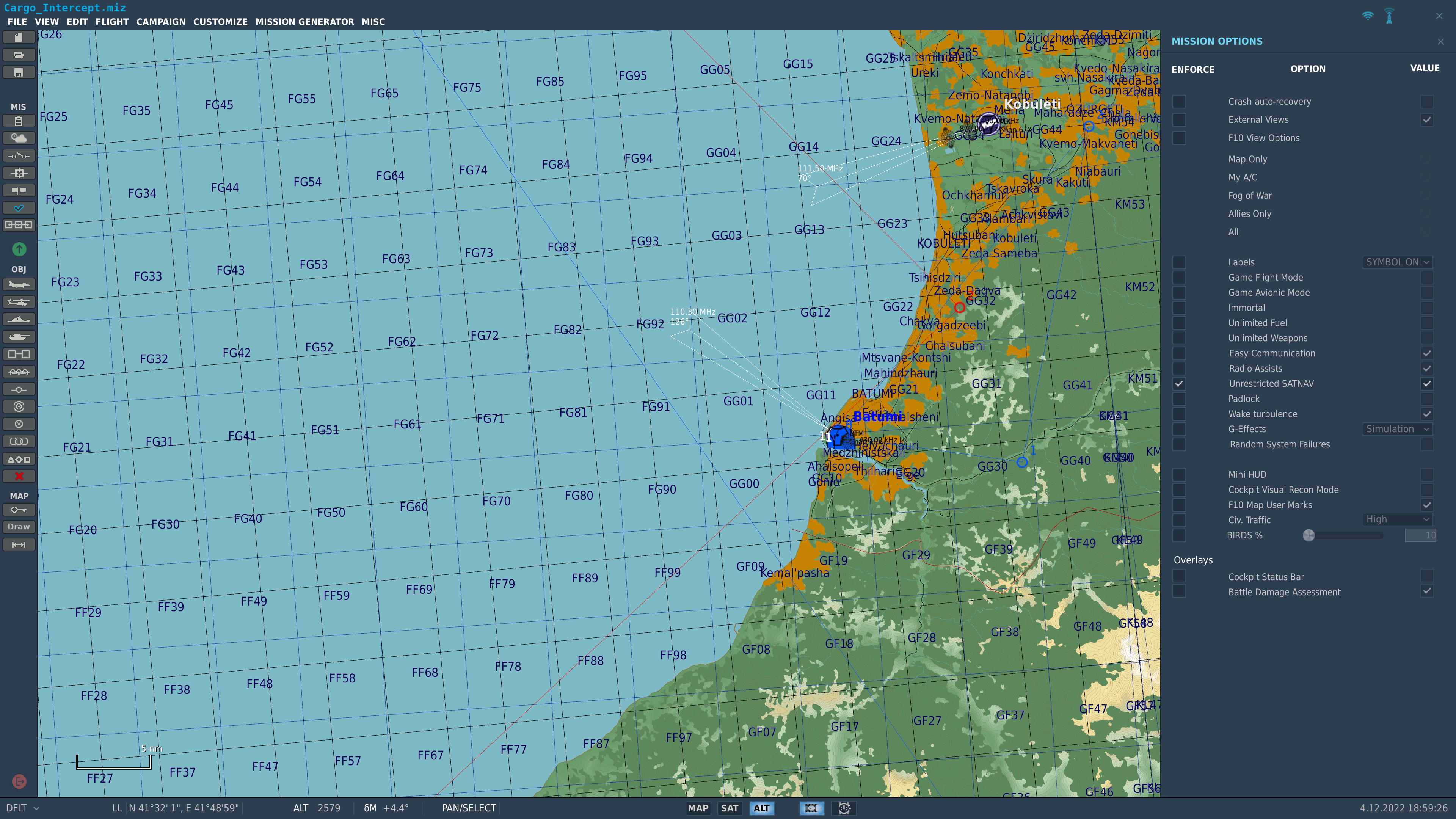Viewport: 1456px width, 819px height.
Task: Enforce the F10 View Options setting
Action: tap(1179, 138)
